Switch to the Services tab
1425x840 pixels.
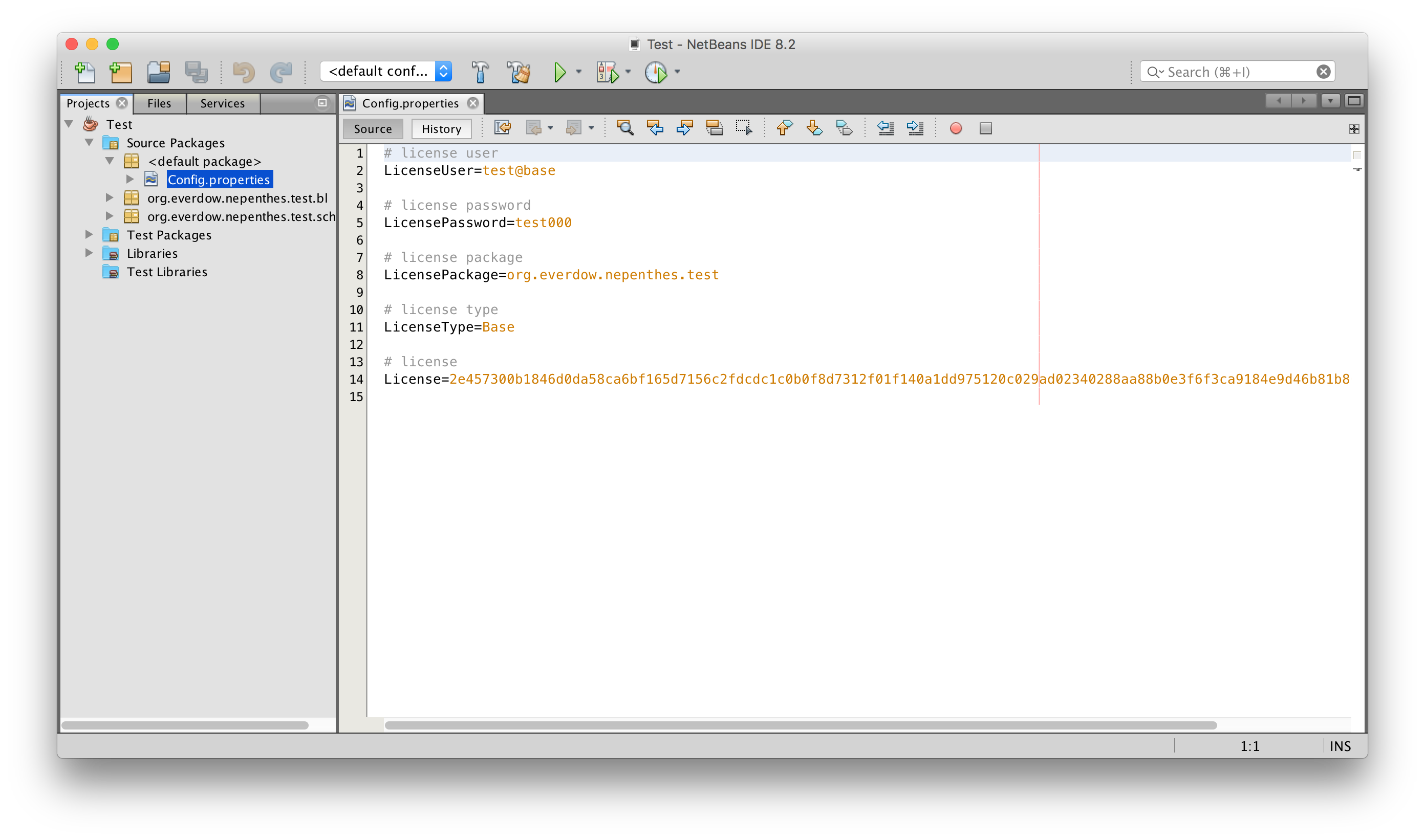[223, 103]
